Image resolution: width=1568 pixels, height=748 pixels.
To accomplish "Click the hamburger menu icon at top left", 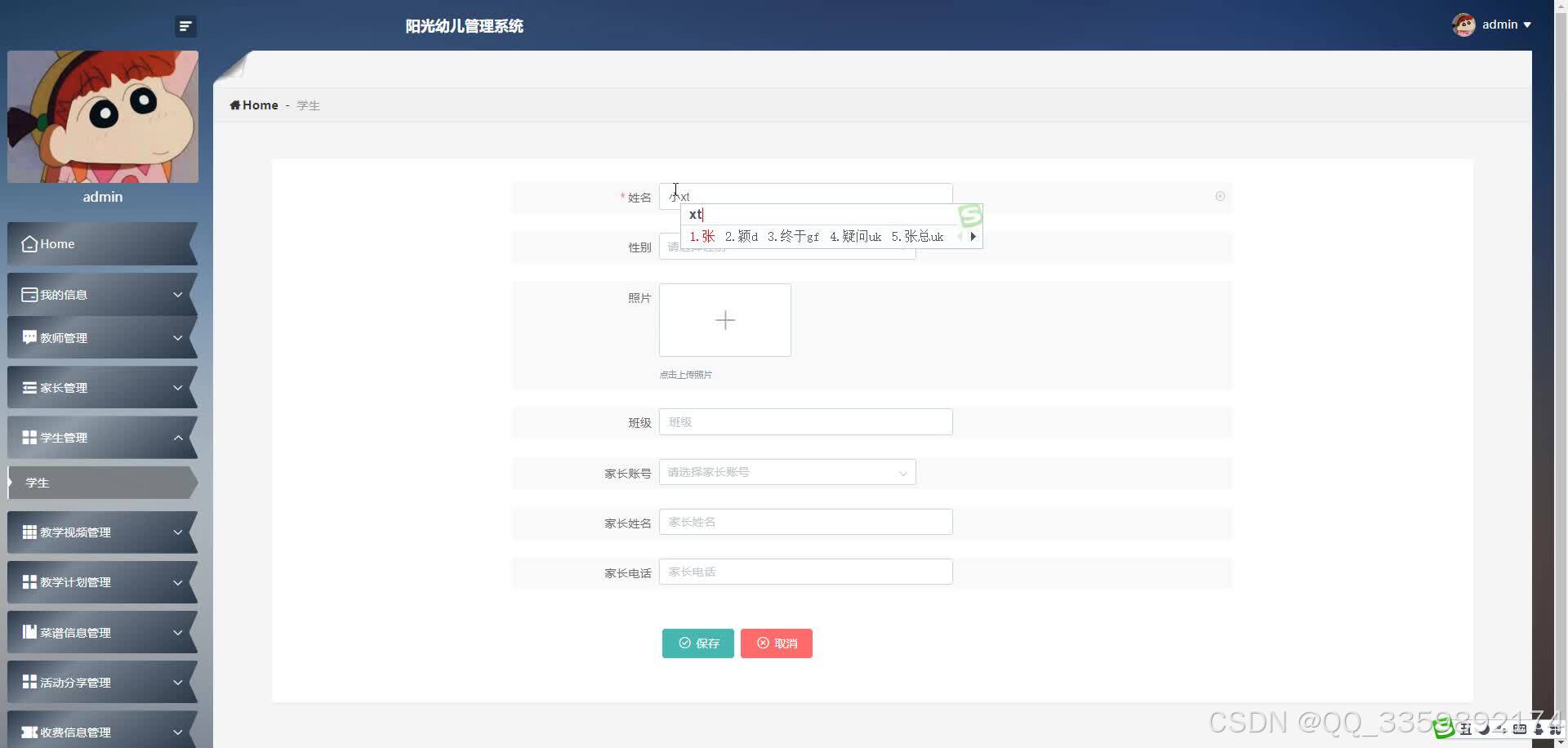I will click(x=185, y=26).
